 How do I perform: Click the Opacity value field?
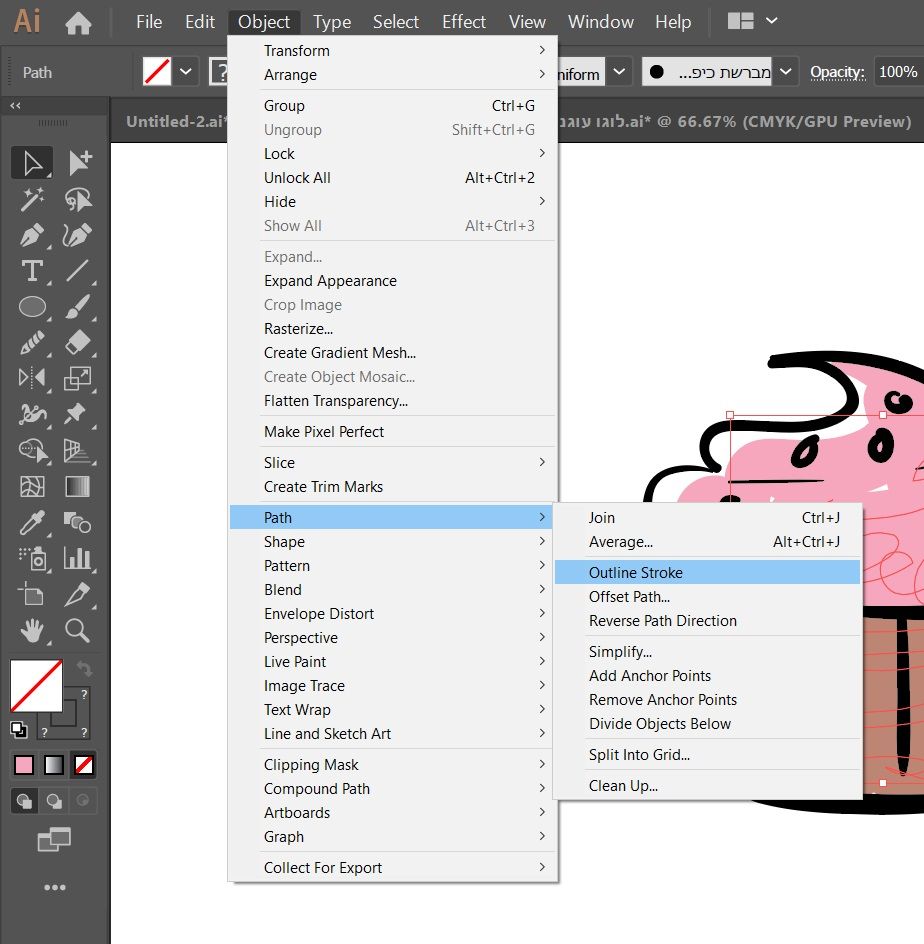897,72
